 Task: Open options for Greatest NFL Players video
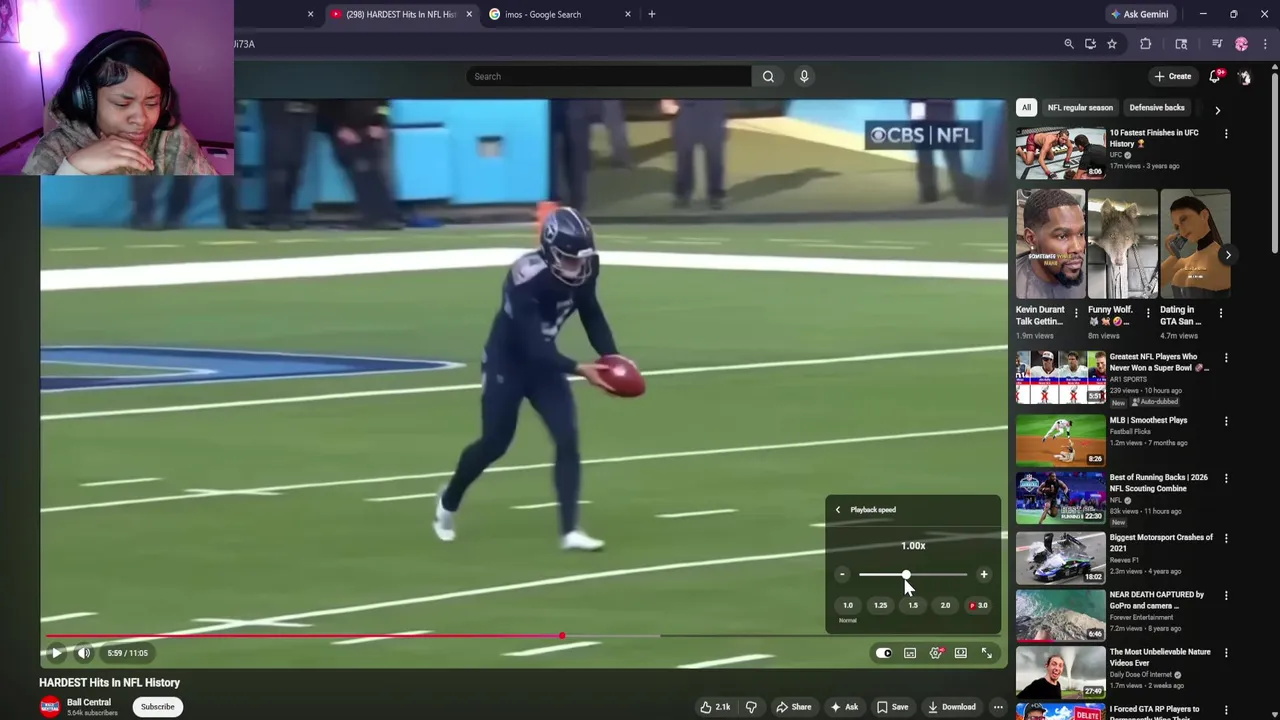click(x=1226, y=357)
